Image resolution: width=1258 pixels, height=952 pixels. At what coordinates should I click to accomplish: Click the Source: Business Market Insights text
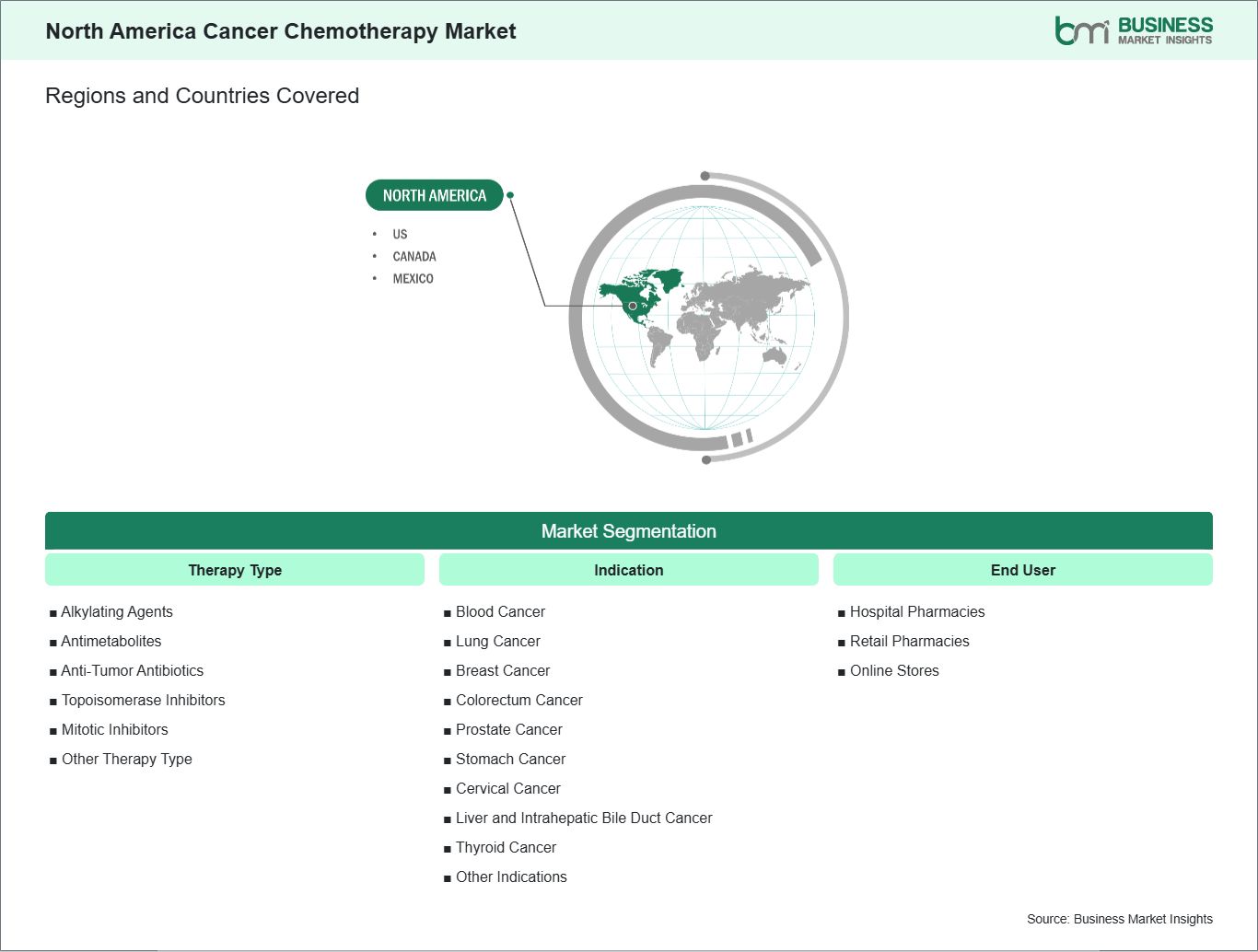coord(1119,919)
